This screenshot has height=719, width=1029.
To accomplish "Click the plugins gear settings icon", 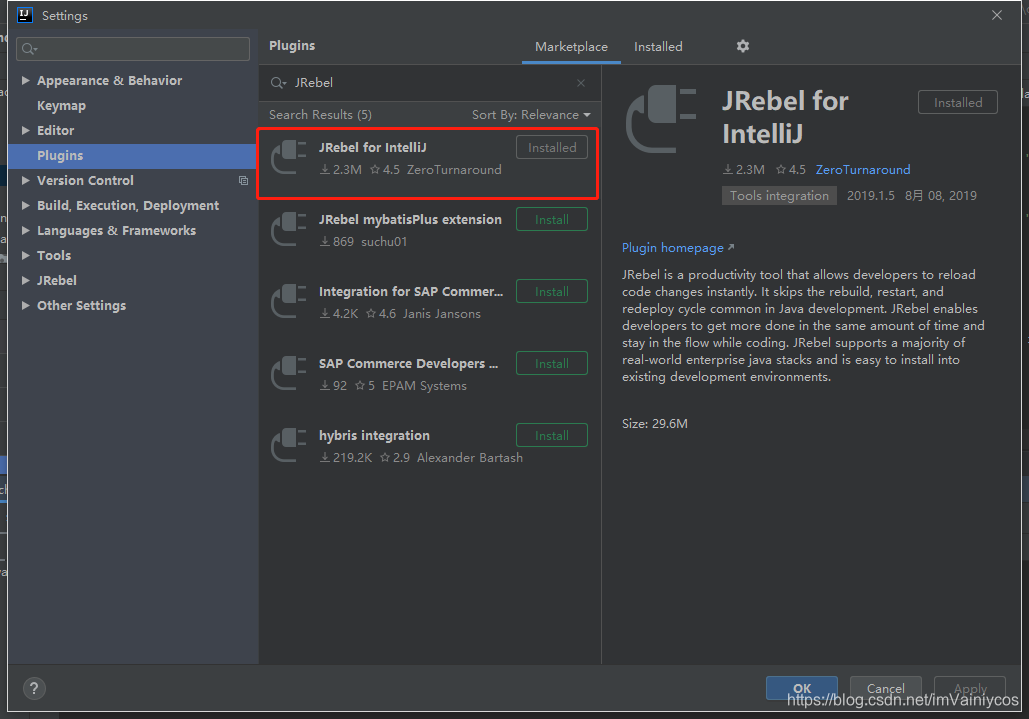I will tap(742, 46).
